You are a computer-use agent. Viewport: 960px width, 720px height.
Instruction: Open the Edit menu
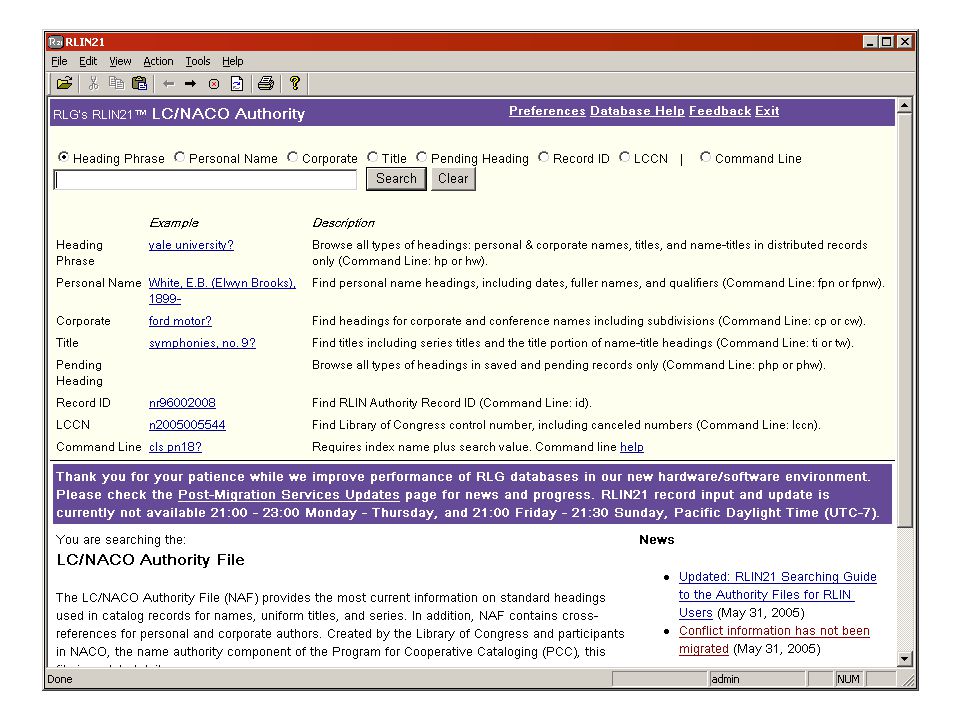tap(88, 61)
